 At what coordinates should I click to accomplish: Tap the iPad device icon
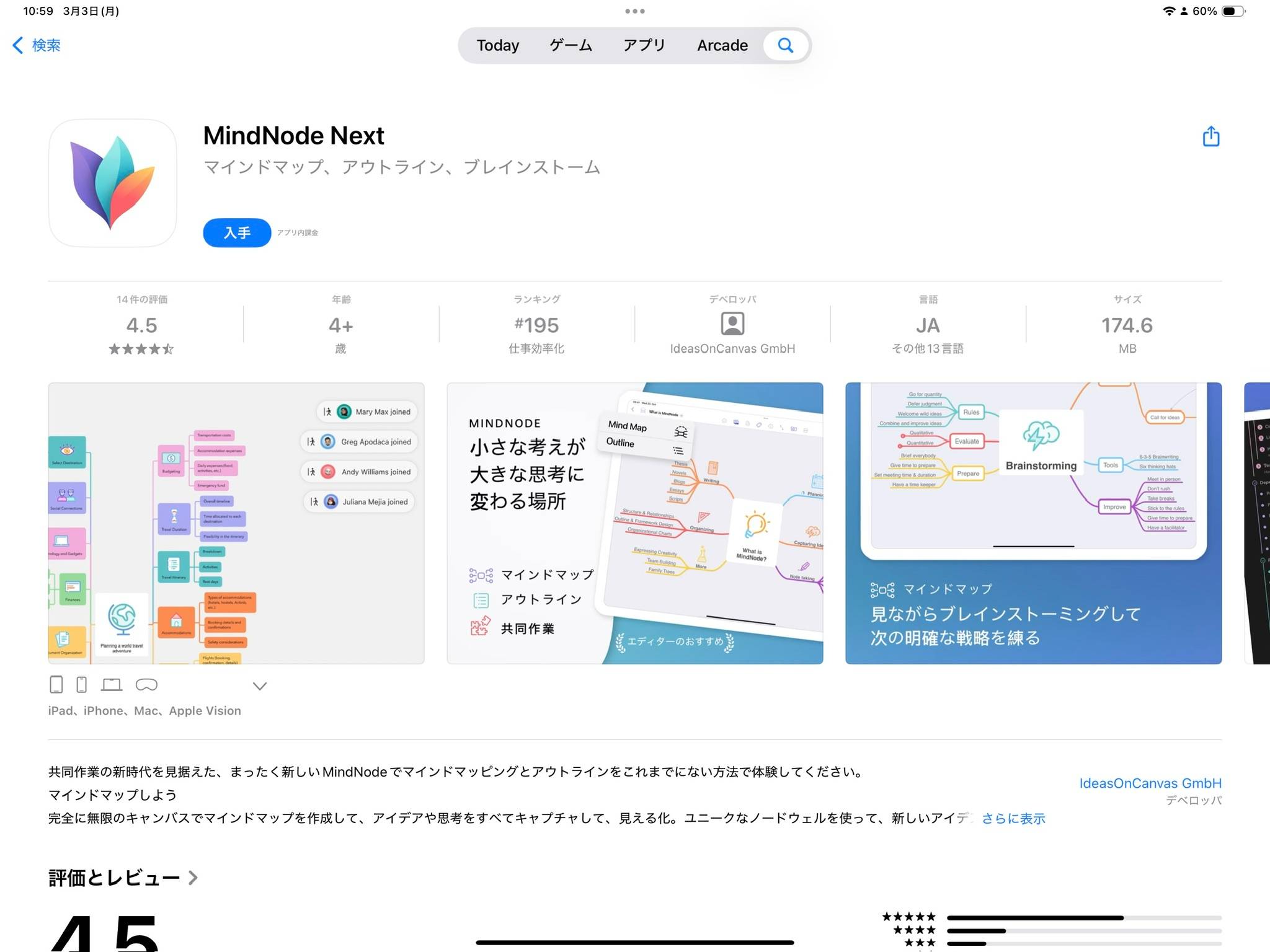[x=56, y=685]
